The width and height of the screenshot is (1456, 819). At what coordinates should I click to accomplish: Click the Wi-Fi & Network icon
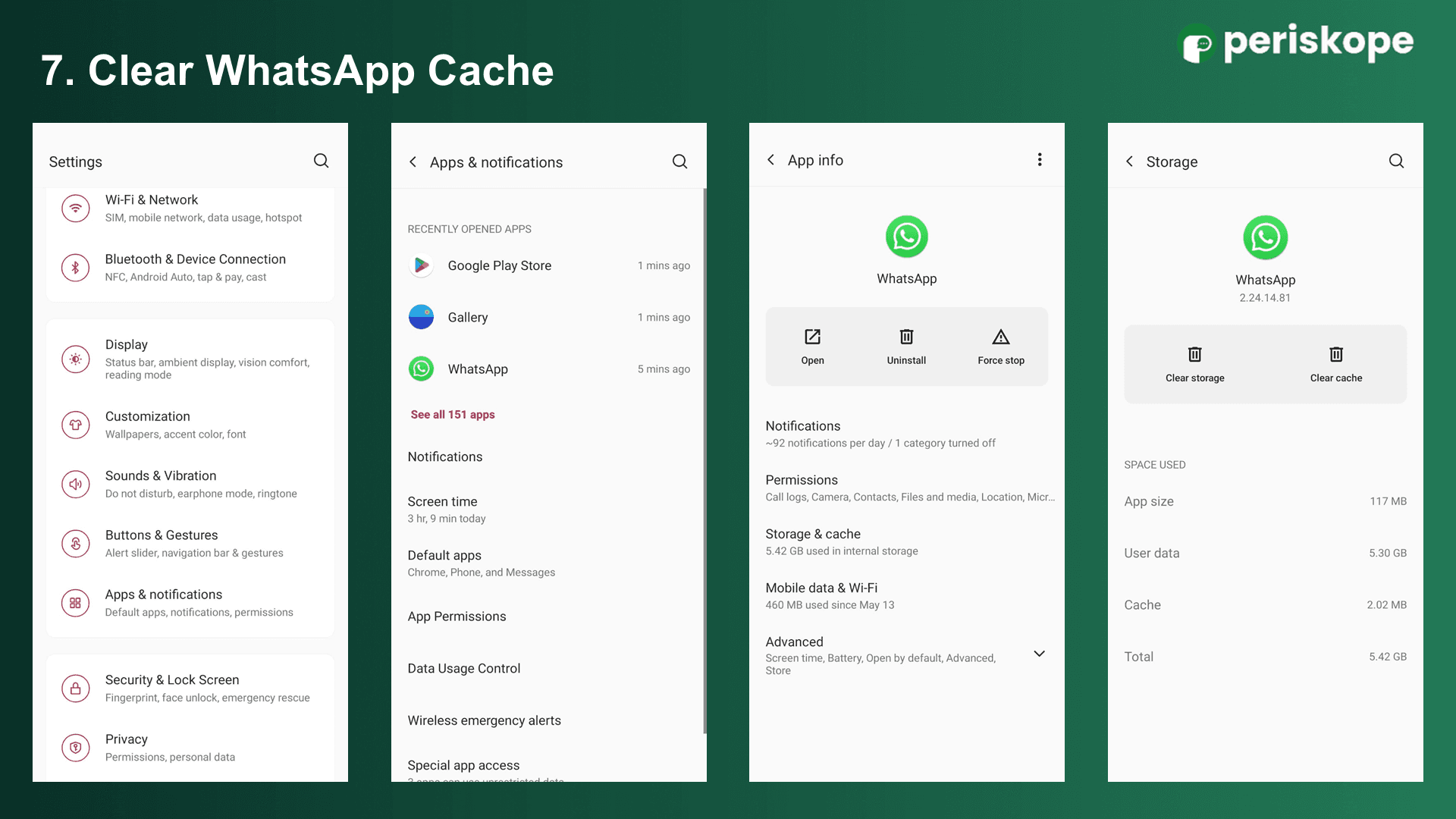coord(76,208)
